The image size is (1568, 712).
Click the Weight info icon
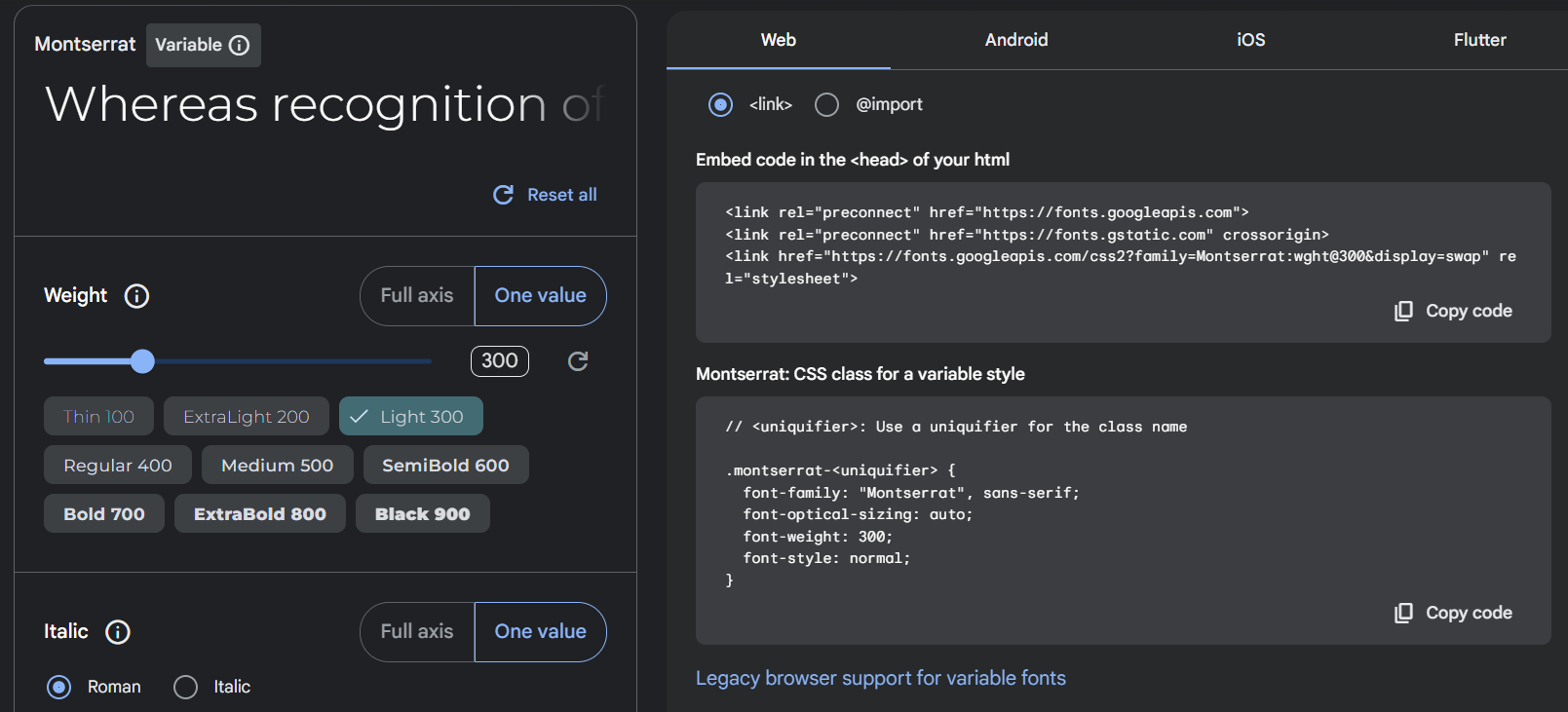tap(136, 296)
